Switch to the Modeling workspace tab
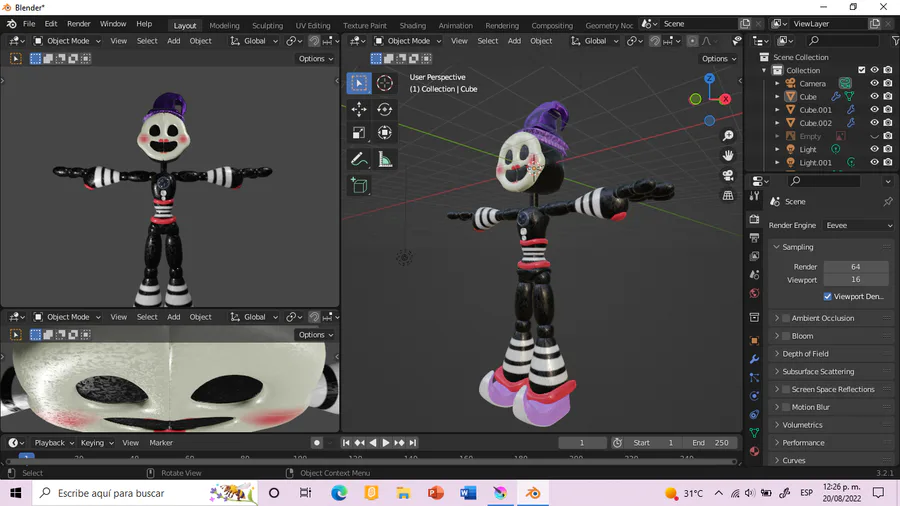900x506 pixels. [x=224, y=25]
